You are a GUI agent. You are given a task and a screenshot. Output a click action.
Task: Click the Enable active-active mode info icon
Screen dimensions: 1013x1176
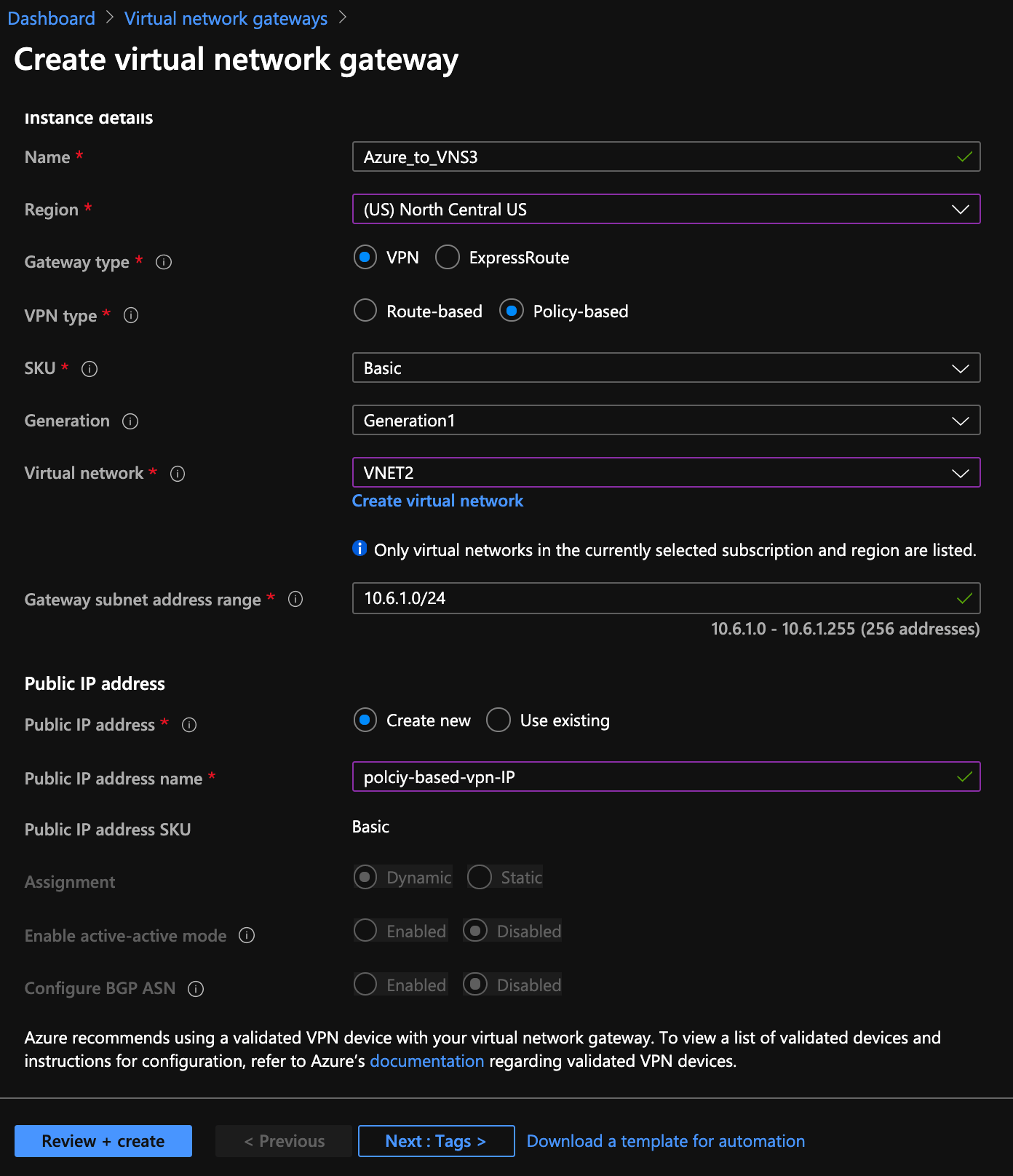tap(247, 935)
